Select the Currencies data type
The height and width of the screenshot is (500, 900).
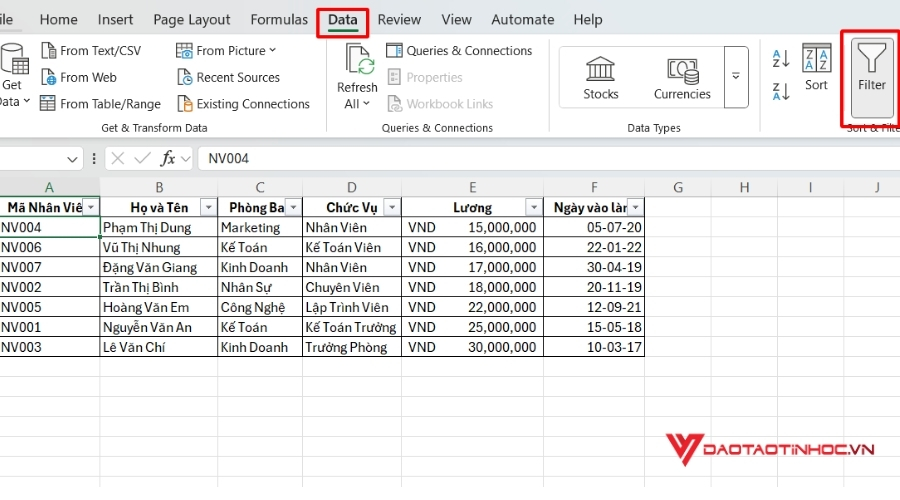click(682, 78)
